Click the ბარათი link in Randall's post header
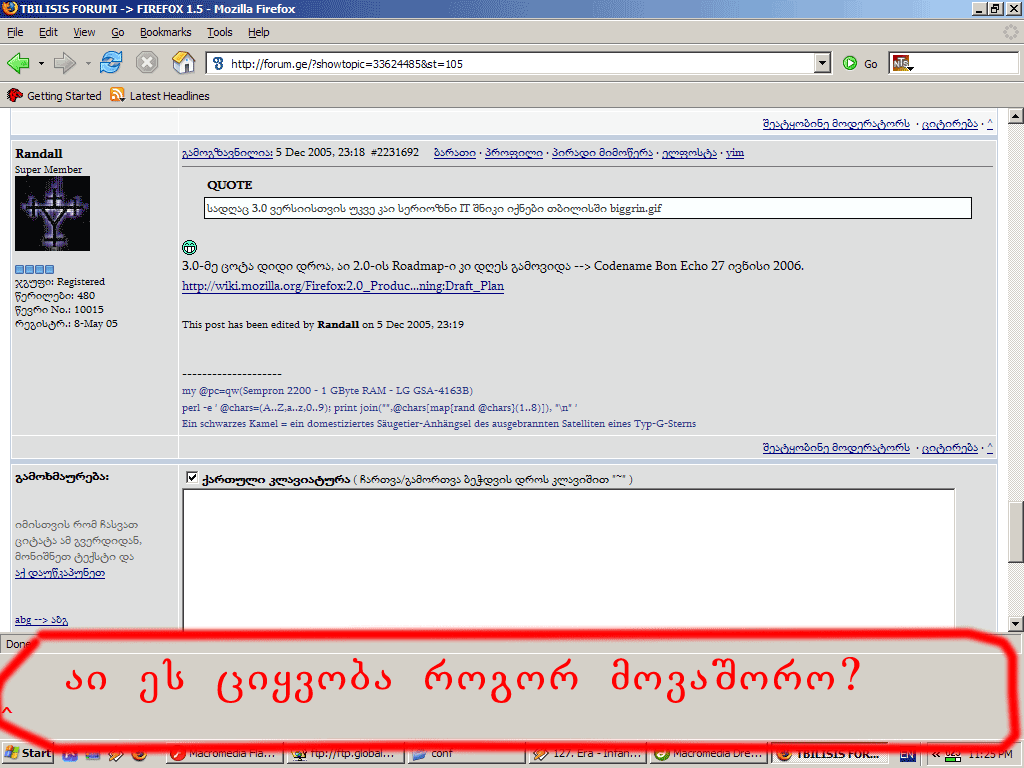Screen dimensions: 1024x768 (455, 153)
